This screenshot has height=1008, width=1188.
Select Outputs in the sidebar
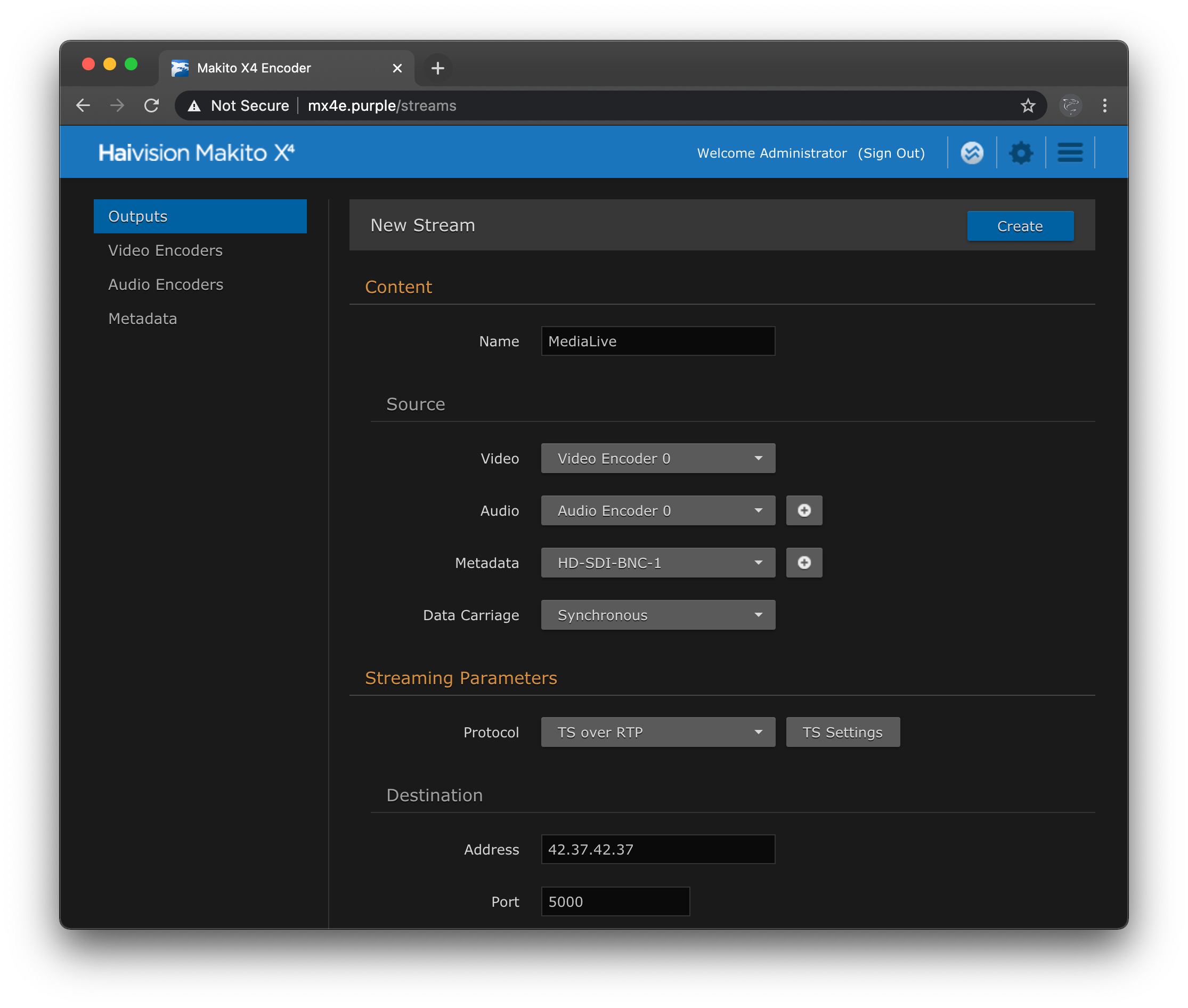pos(200,216)
